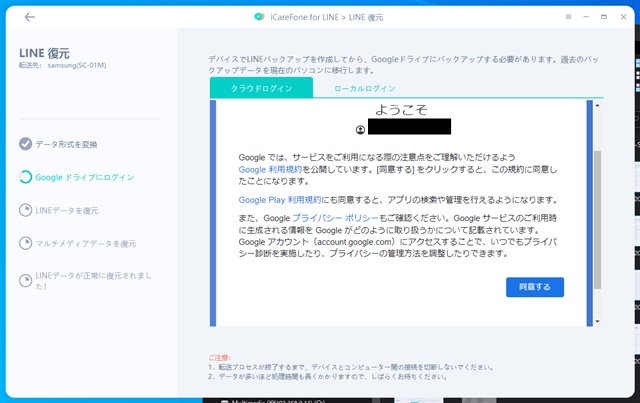Switch to the ローカルログイン tab
Viewport: 640px width, 403px height.
pyautogui.click(x=364, y=88)
